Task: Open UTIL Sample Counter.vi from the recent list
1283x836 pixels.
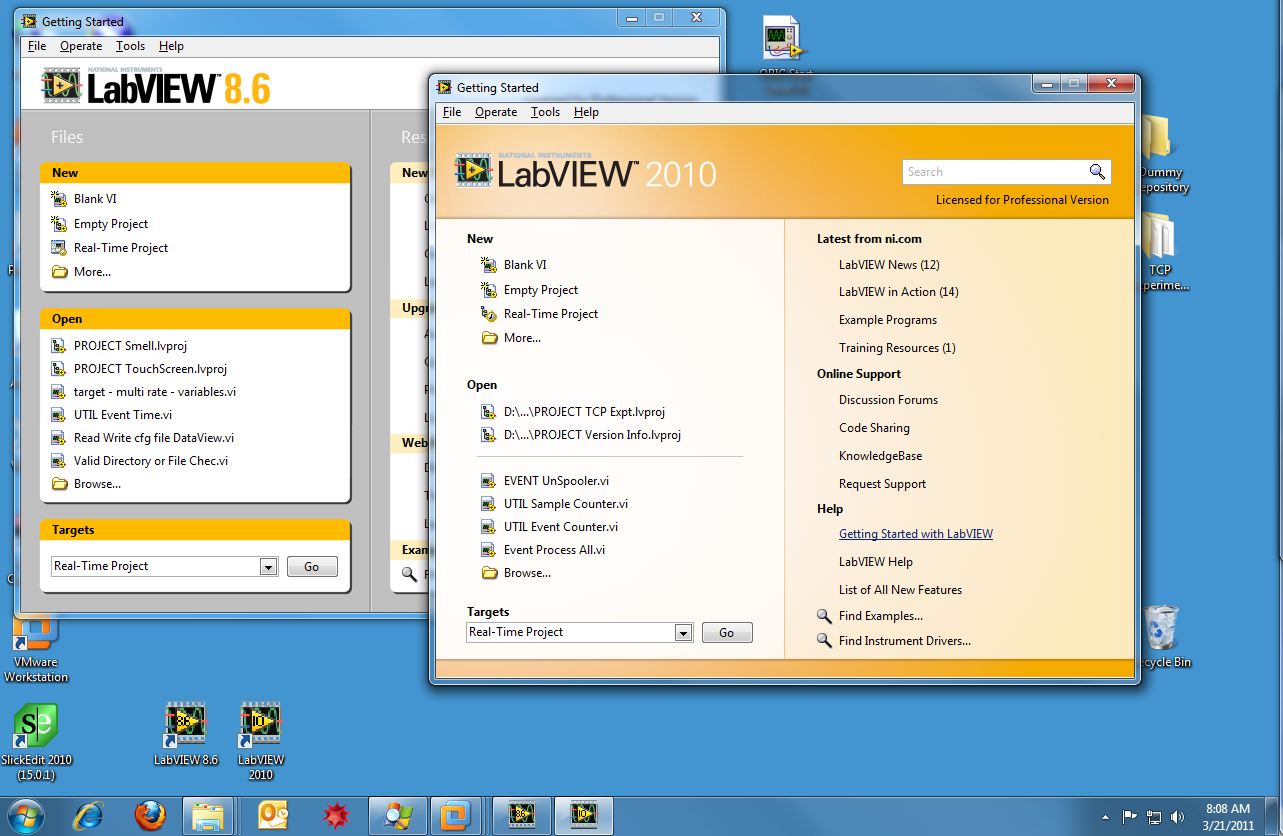Action: (566, 504)
